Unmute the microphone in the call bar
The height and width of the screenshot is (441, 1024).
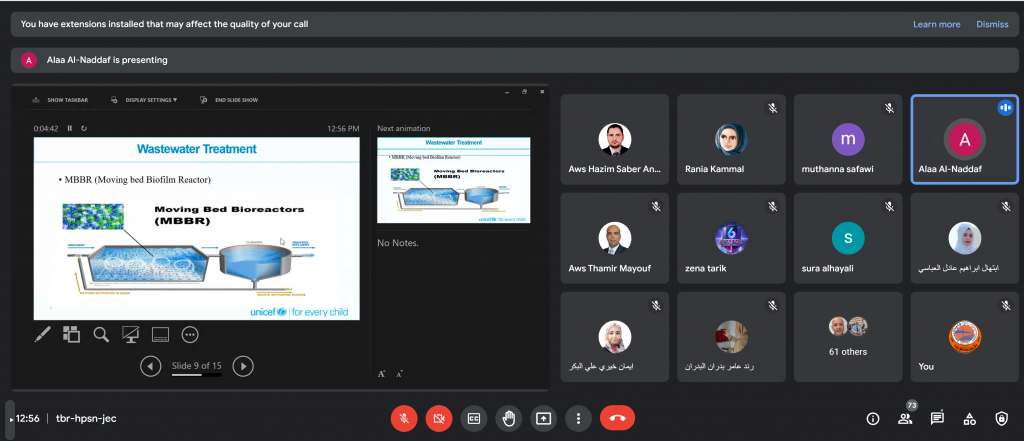[x=403, y=418]
